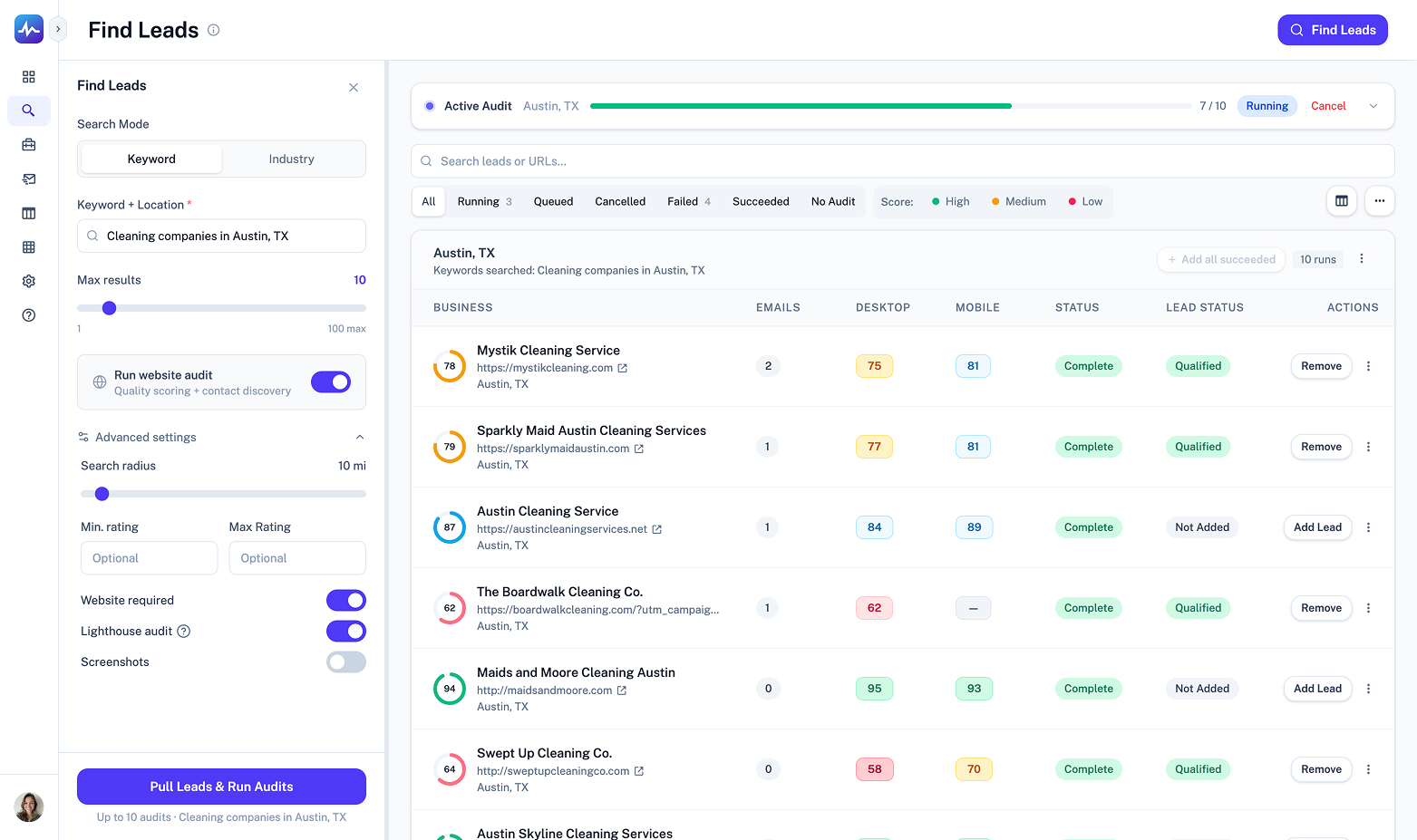The image size is (1417, 840).
Task: Open the settings gear sidebar icon
Action: (x=29, y=282)
